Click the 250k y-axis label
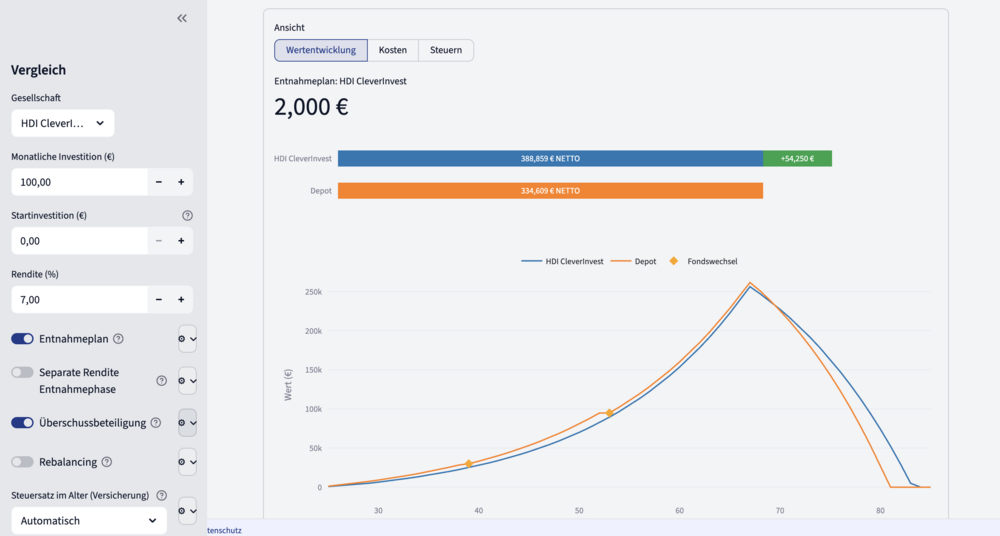Image resolution: width=1000 pixels, height=536 pixels. tap(313, 292)
